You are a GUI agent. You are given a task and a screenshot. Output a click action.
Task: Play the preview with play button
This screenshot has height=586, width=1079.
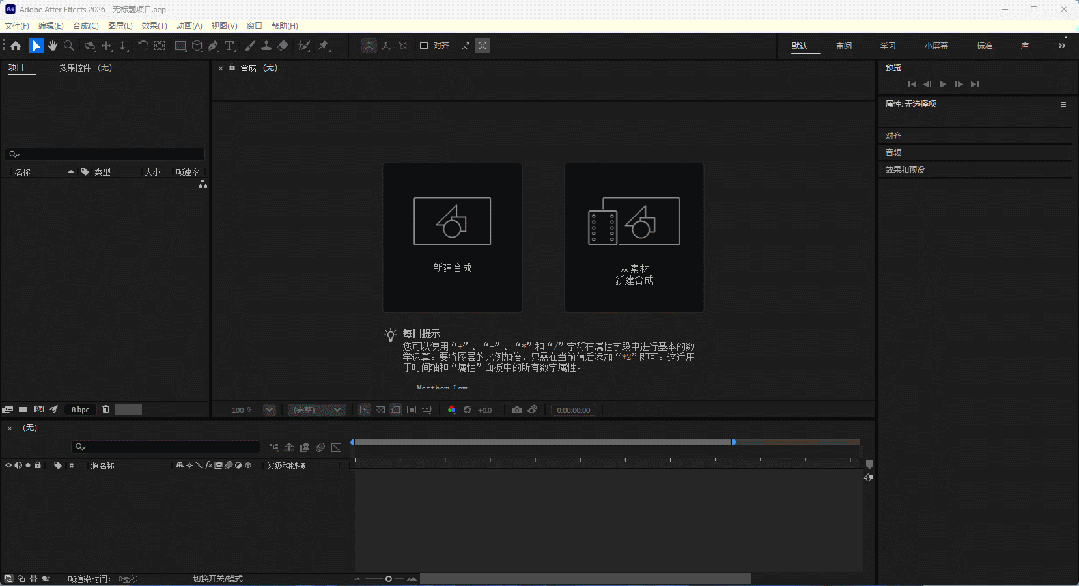943,84
